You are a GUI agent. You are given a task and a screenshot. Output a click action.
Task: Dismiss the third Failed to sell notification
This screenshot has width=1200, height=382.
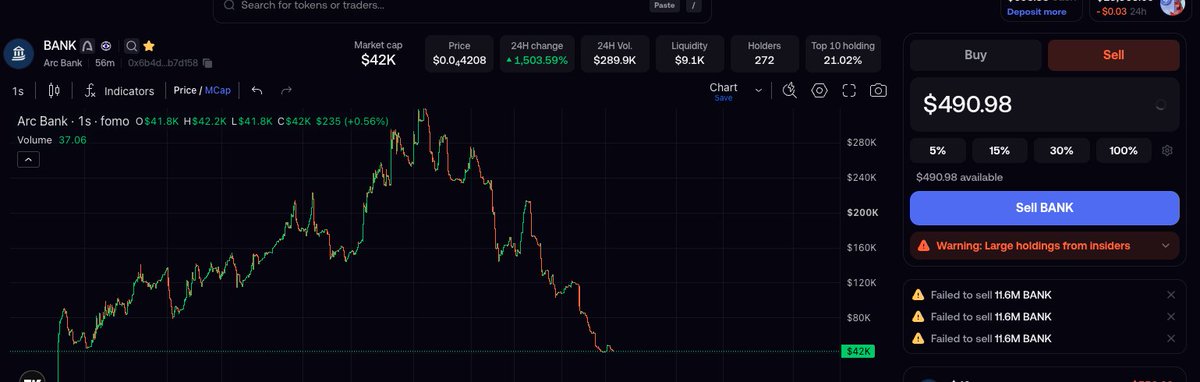click(1171, 339)
